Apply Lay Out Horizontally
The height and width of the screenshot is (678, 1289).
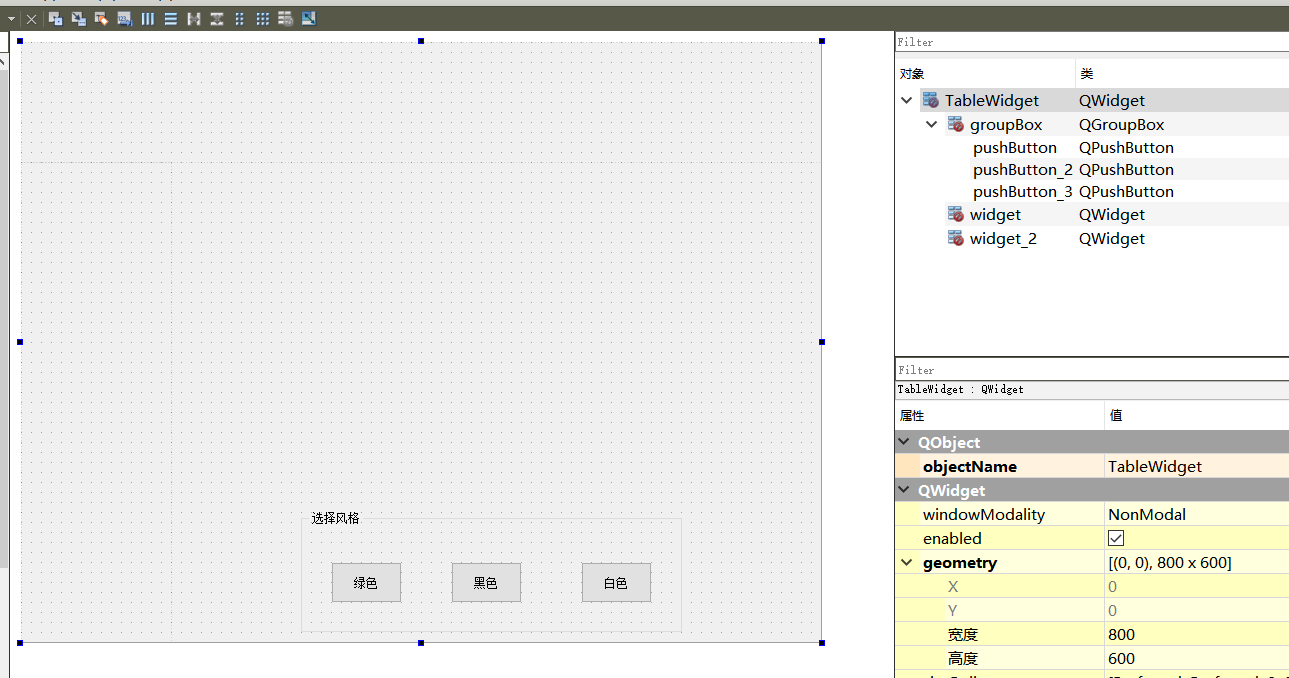click(148, 18)
